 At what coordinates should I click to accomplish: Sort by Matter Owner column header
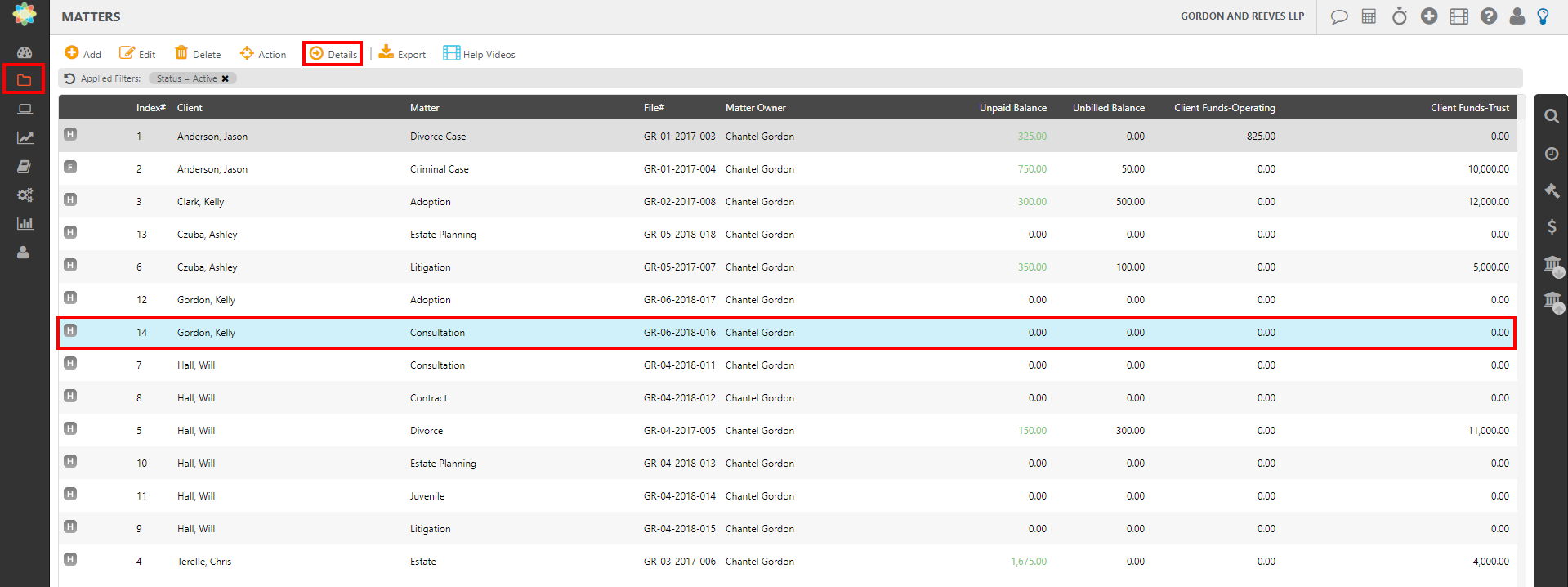(756, 108)
